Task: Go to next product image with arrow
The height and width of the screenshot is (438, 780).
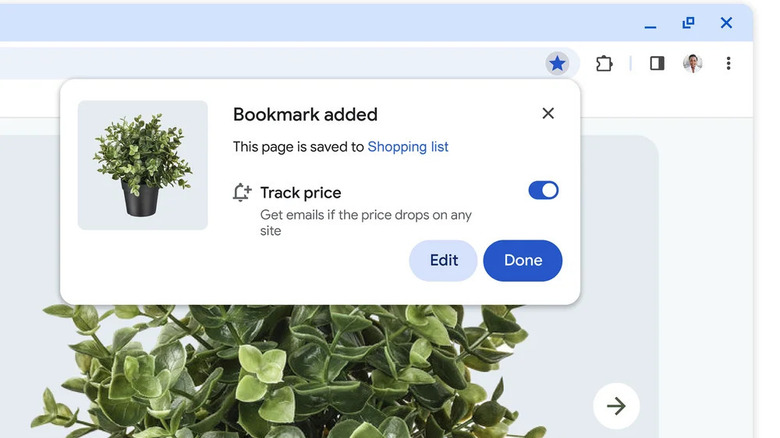Action: point(616,406)
